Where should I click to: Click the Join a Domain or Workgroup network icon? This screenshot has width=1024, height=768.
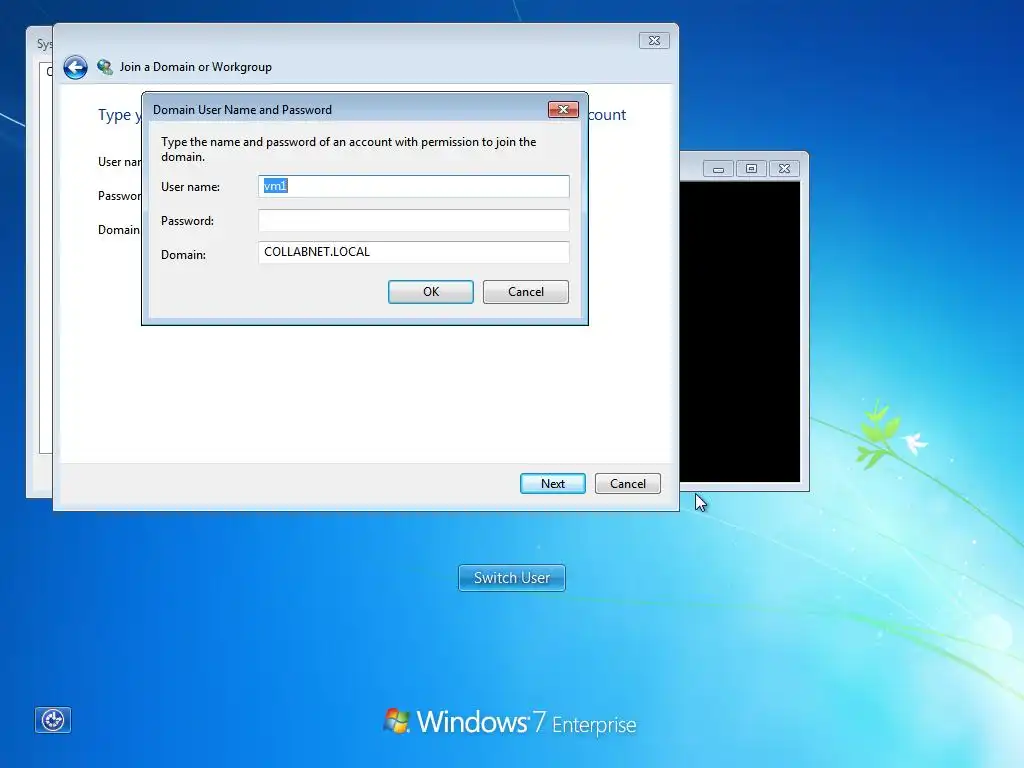coord(104,67)
